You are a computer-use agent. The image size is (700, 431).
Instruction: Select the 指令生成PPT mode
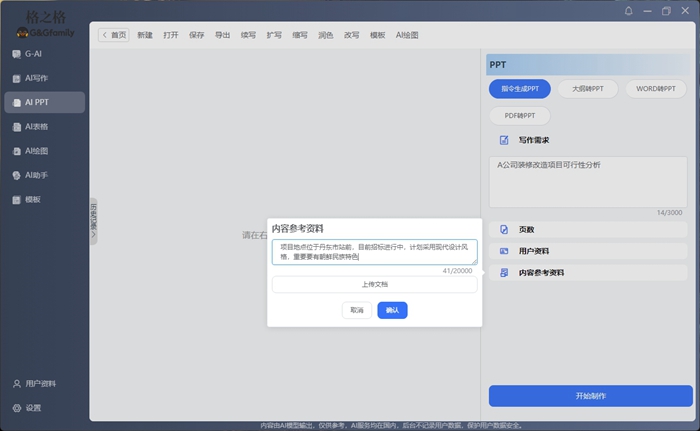[x=520, y=89]
